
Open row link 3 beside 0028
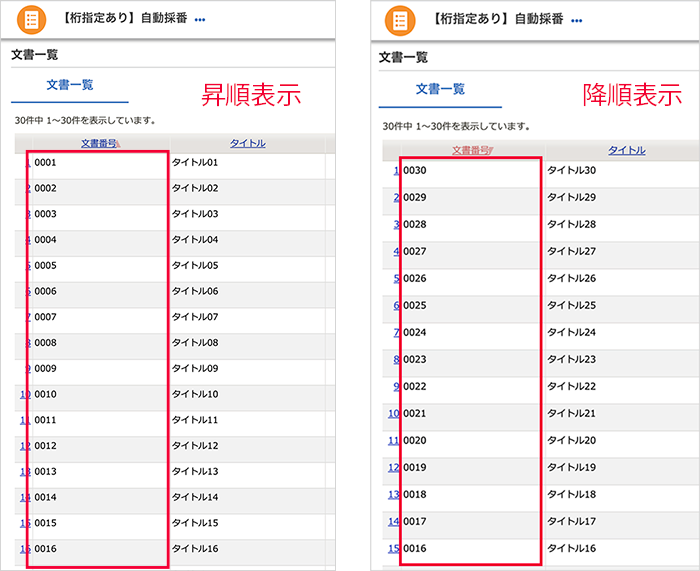click(396, 224)
